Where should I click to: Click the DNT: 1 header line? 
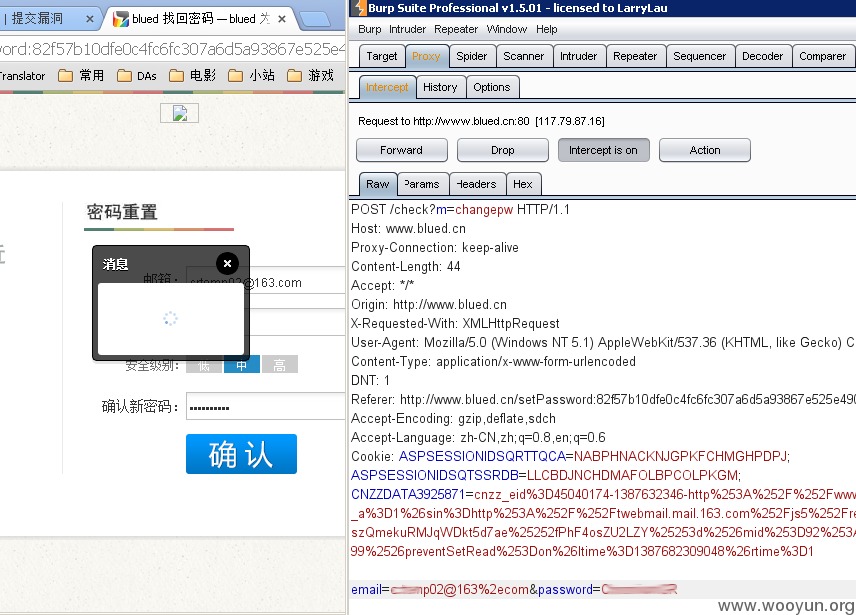[370, 380]
